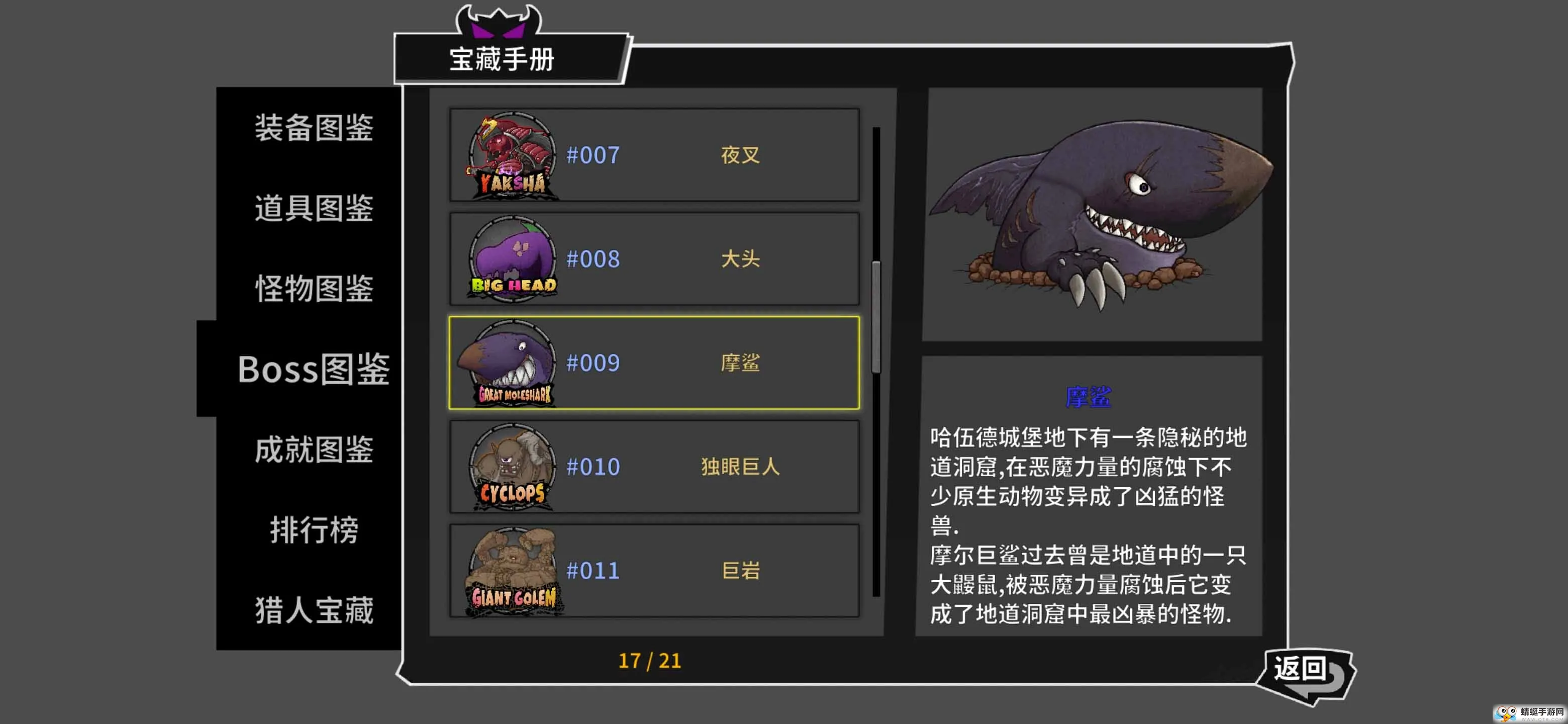Select list entry #010 独眼巨人

coord(654,467)
